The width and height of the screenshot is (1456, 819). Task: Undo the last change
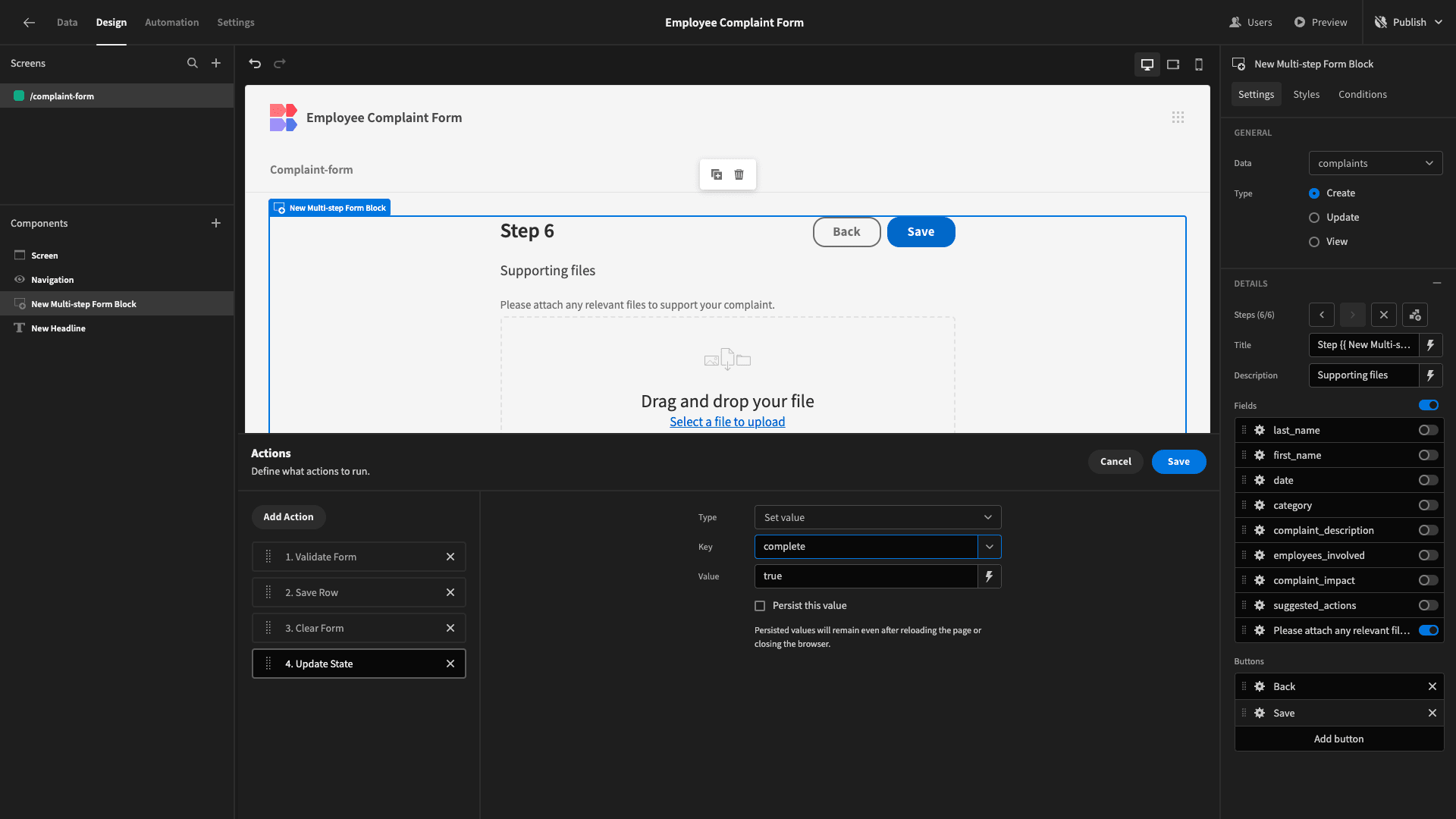point(255,64)
